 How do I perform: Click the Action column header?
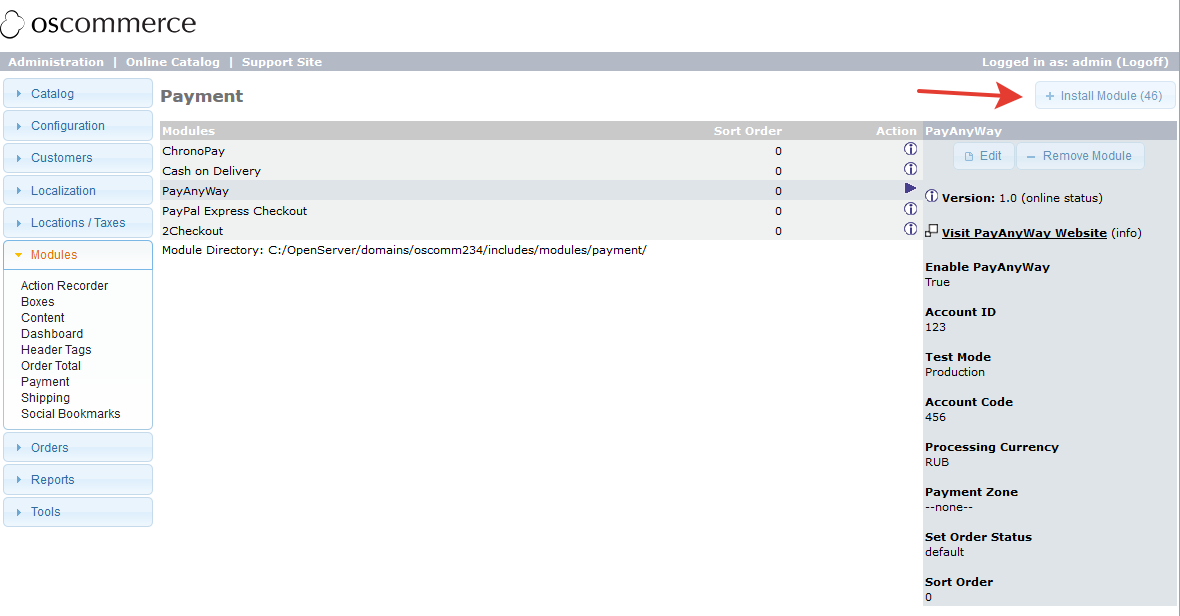click(896, 131)
